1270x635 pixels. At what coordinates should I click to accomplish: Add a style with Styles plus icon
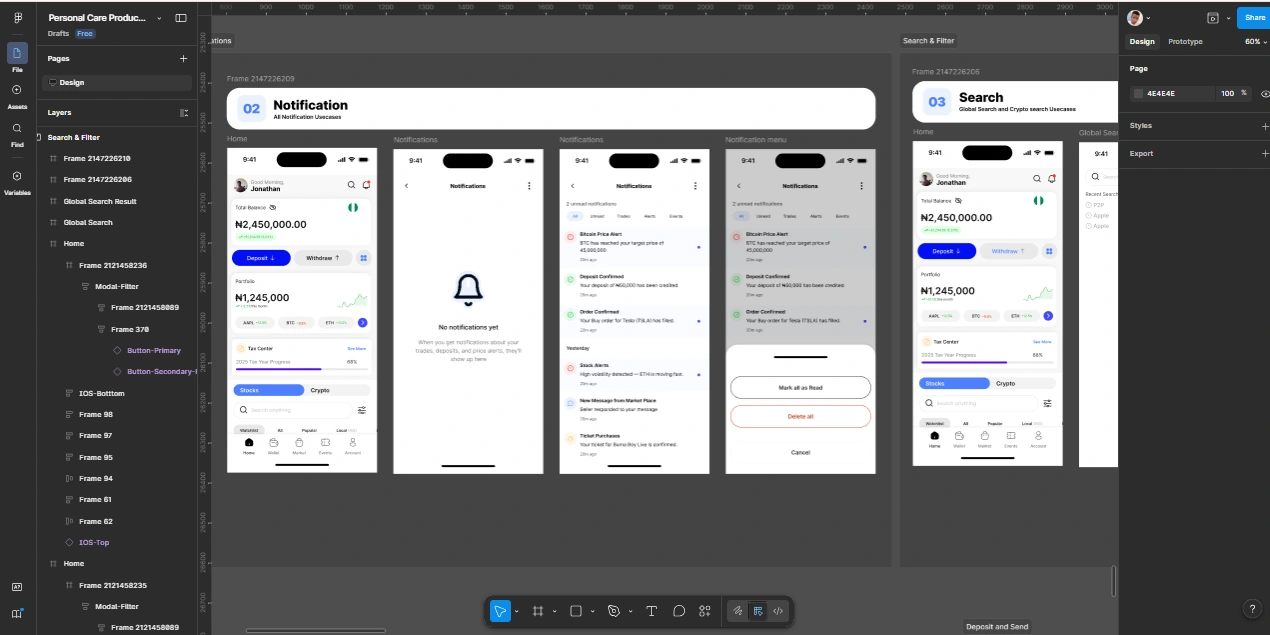[1264, 126]
